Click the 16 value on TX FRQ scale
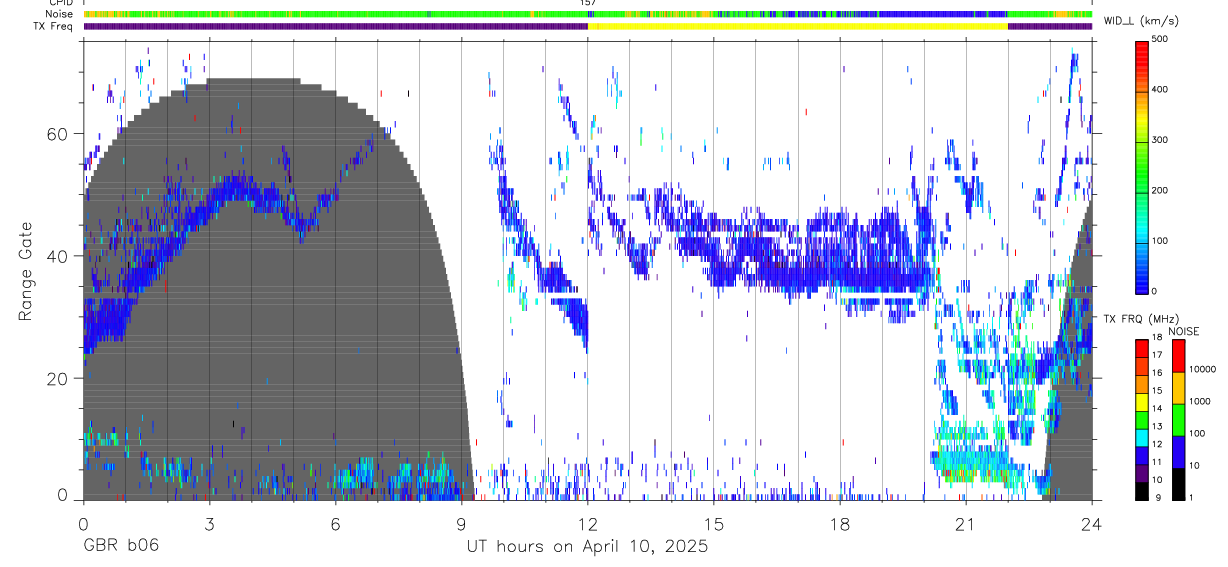The width and height of the screenshot is (1228, 567). (x=1158, y=373)
